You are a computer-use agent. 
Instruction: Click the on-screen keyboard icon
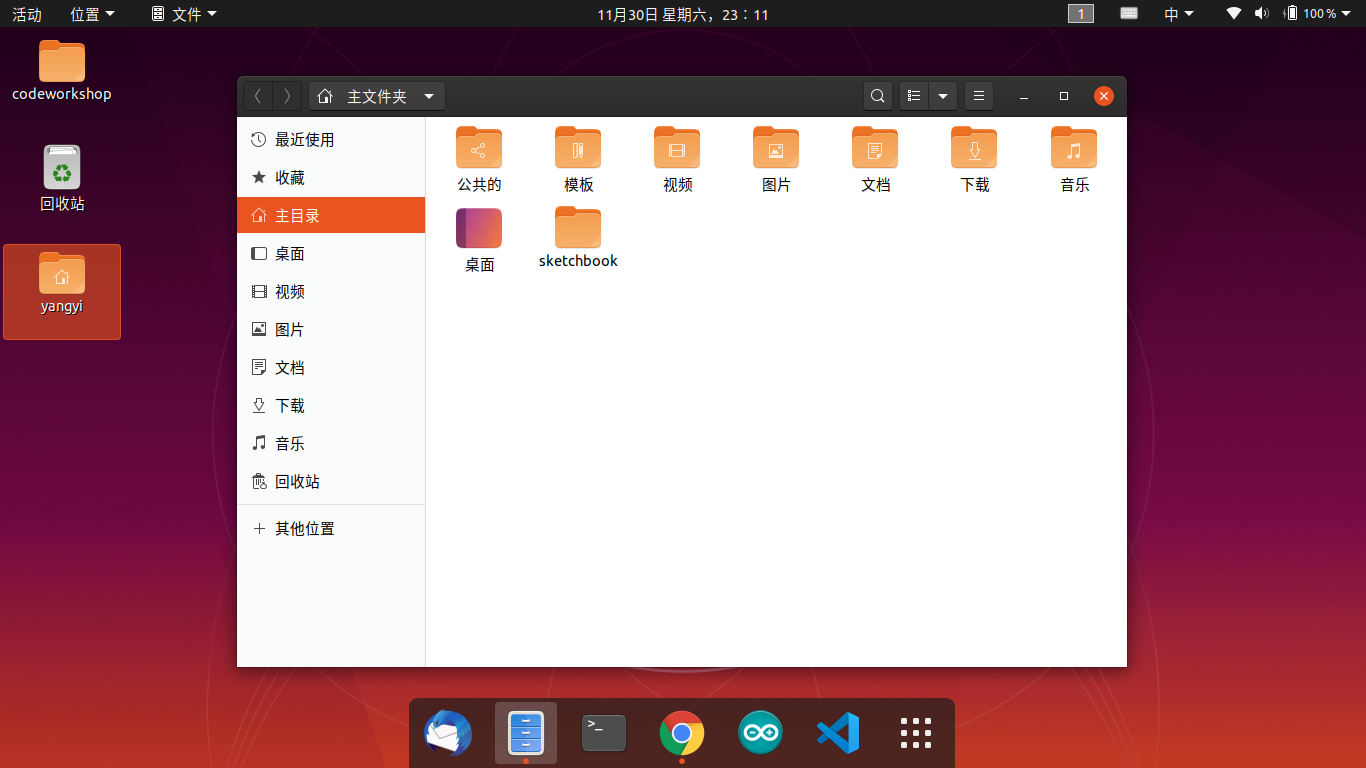pos(1129,14)
